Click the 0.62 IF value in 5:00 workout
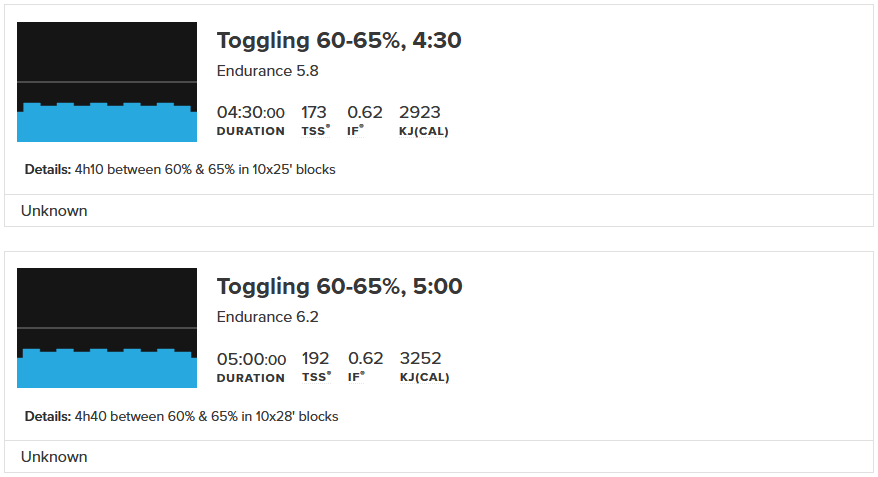 tap(365, 359)
